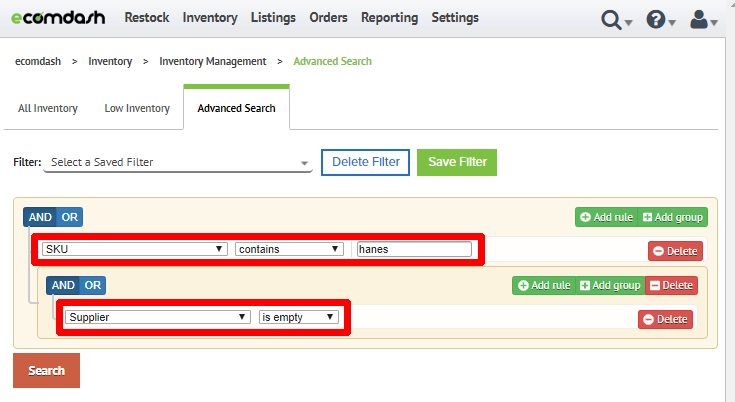The height and width of the screenshot is (402, 735).
Task: Add rule to the top group
Action: pyautogui.click(x=607, y=217)
